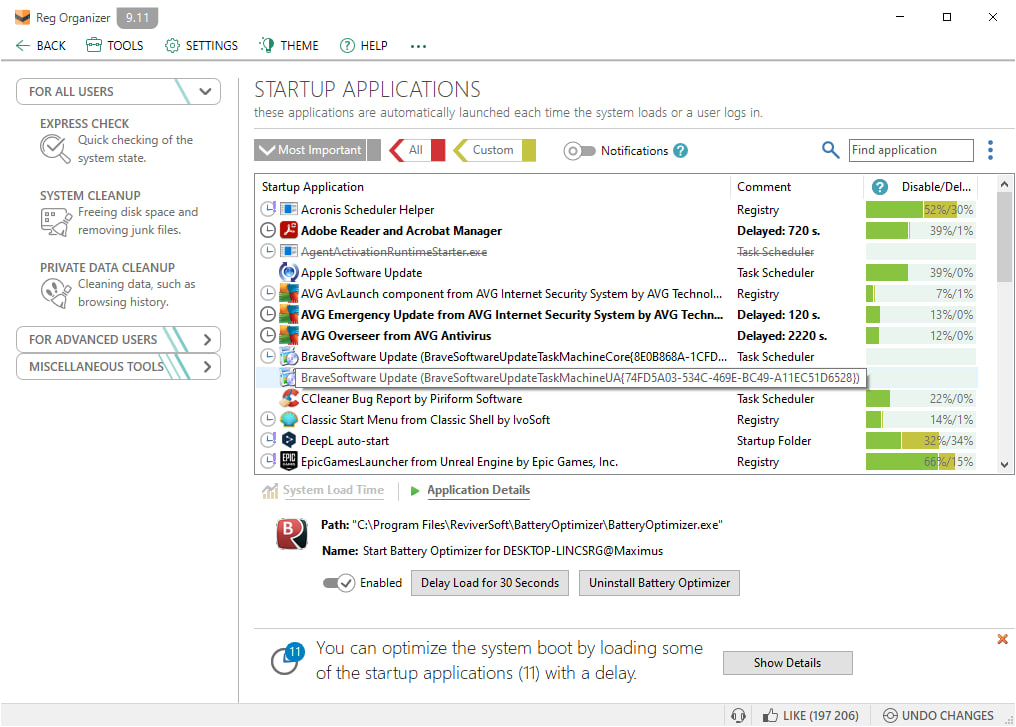
Task: Click the headset support icon in status bar
Action: 738,715
